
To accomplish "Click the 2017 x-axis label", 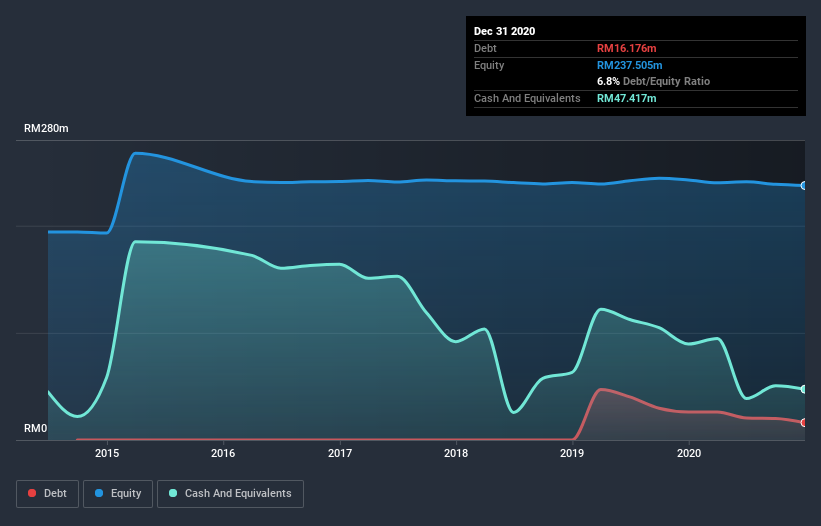I will tap(340, 453).
